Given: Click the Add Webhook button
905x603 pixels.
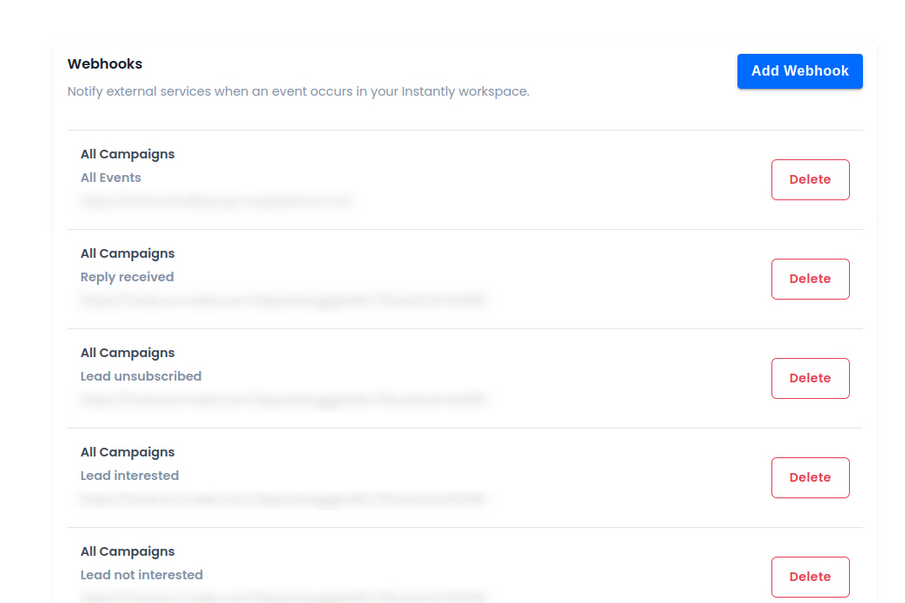Looking at the screenshot, I should tap(799, 71).
